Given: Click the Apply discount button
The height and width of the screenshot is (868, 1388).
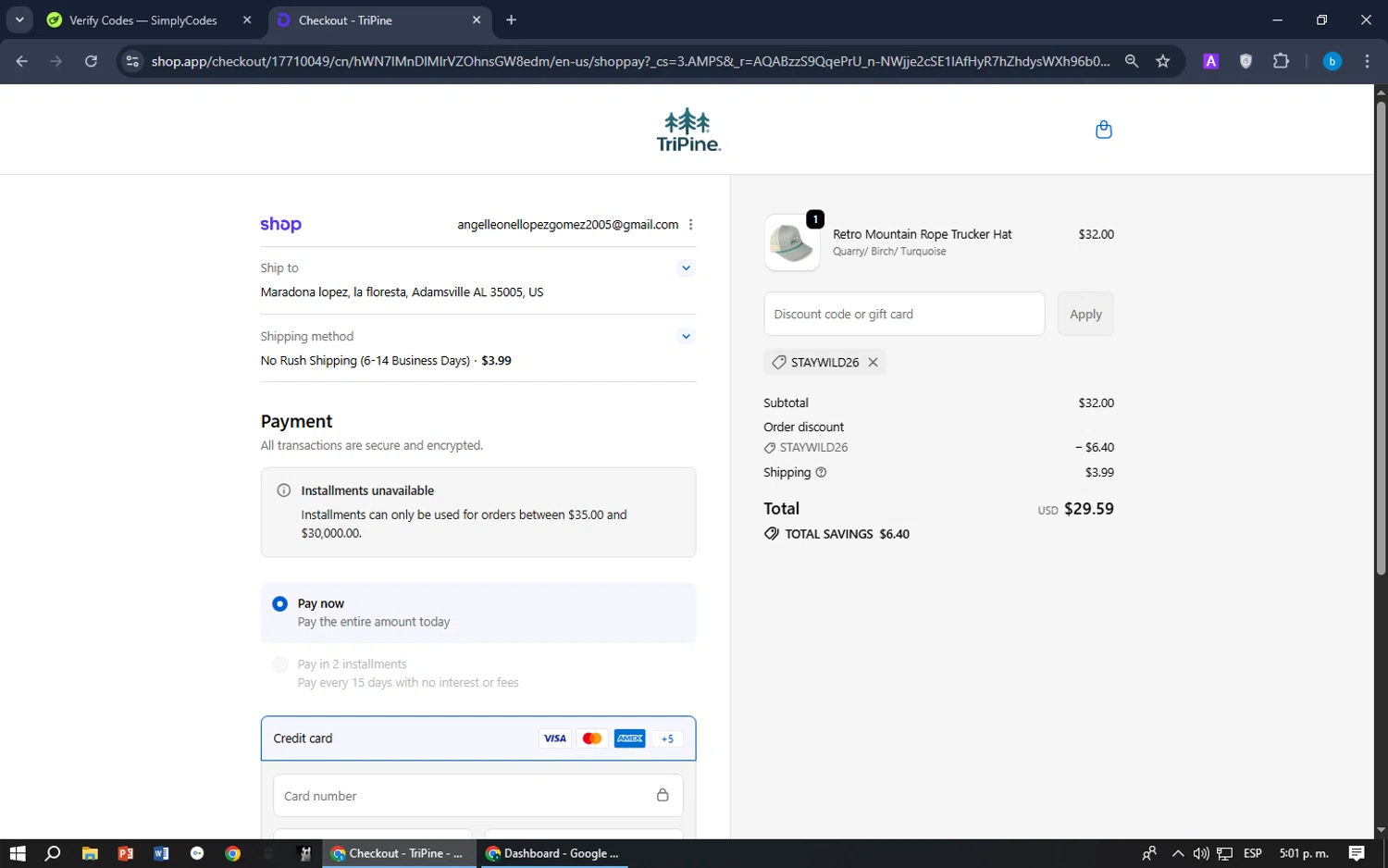Looking at the screenshot, I should pyautogui.click(x=1085, y=314).
